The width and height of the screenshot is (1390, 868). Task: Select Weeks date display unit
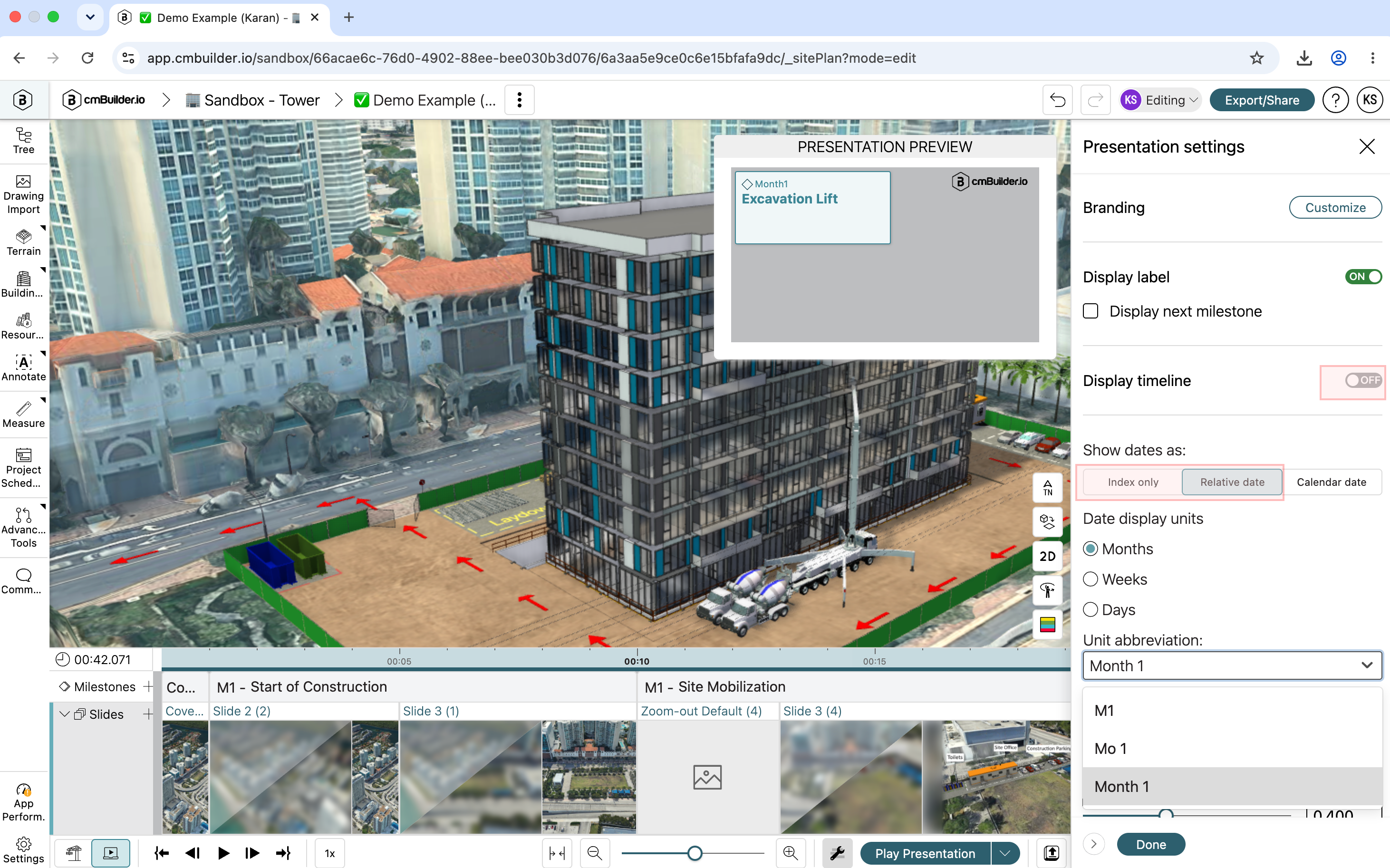pyautogui.click(x=1091, y=579)
